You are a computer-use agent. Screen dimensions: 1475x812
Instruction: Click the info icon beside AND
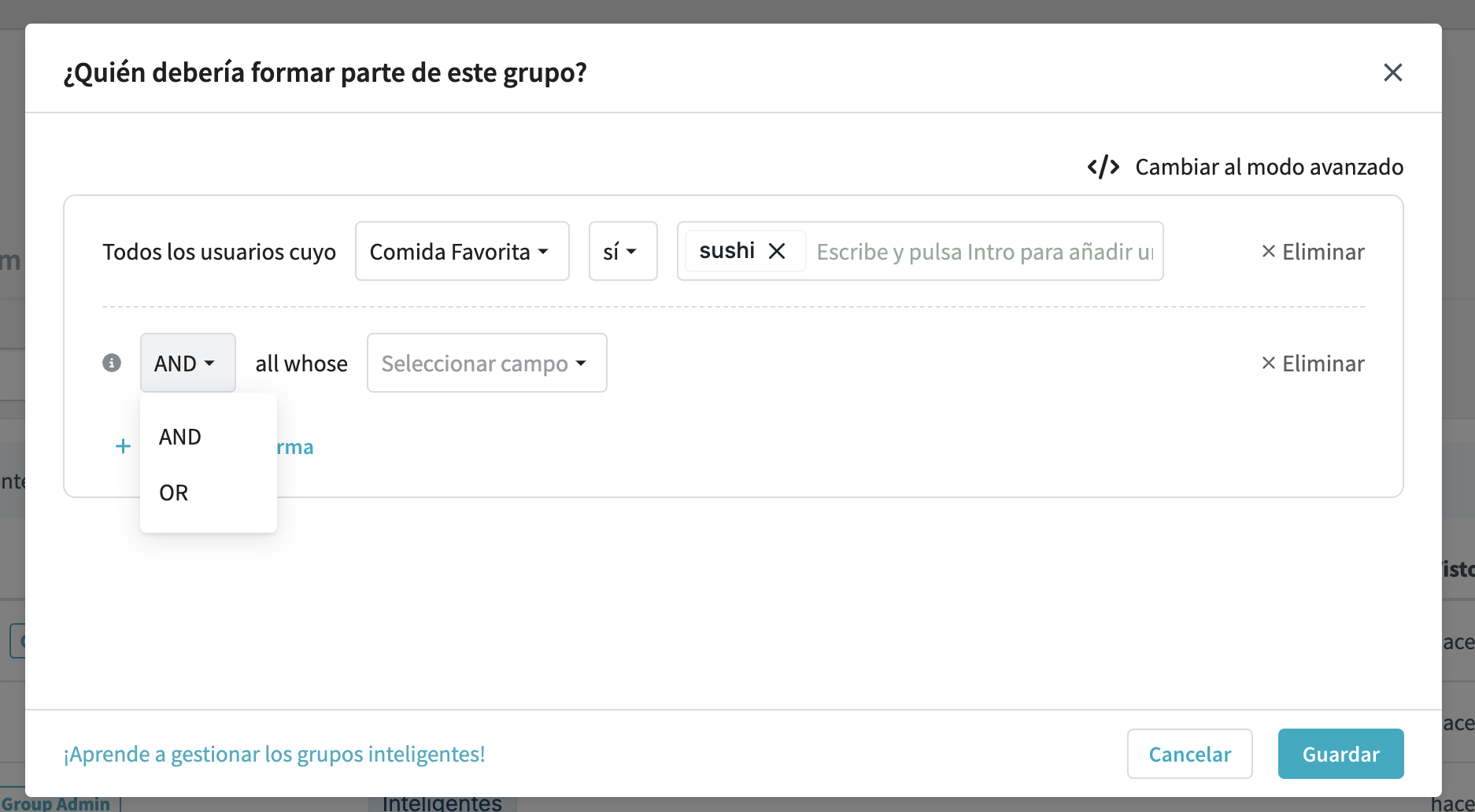click(x=112, y=363)
